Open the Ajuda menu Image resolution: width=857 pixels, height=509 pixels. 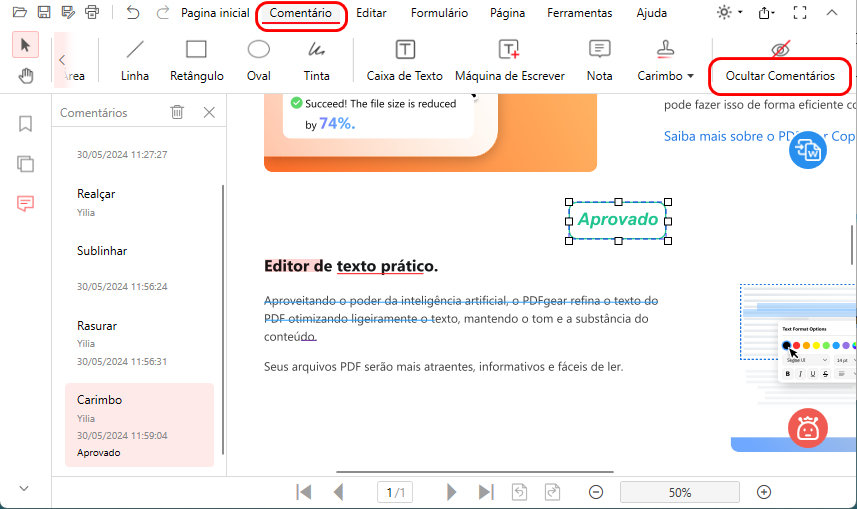coord(651,13)
